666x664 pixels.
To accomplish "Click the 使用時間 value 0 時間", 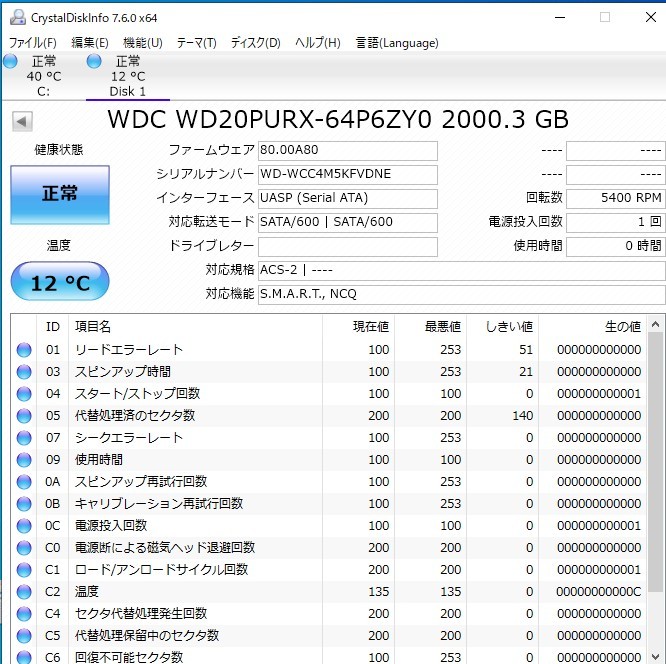I will pyautogui.click(x=615, y=246).
